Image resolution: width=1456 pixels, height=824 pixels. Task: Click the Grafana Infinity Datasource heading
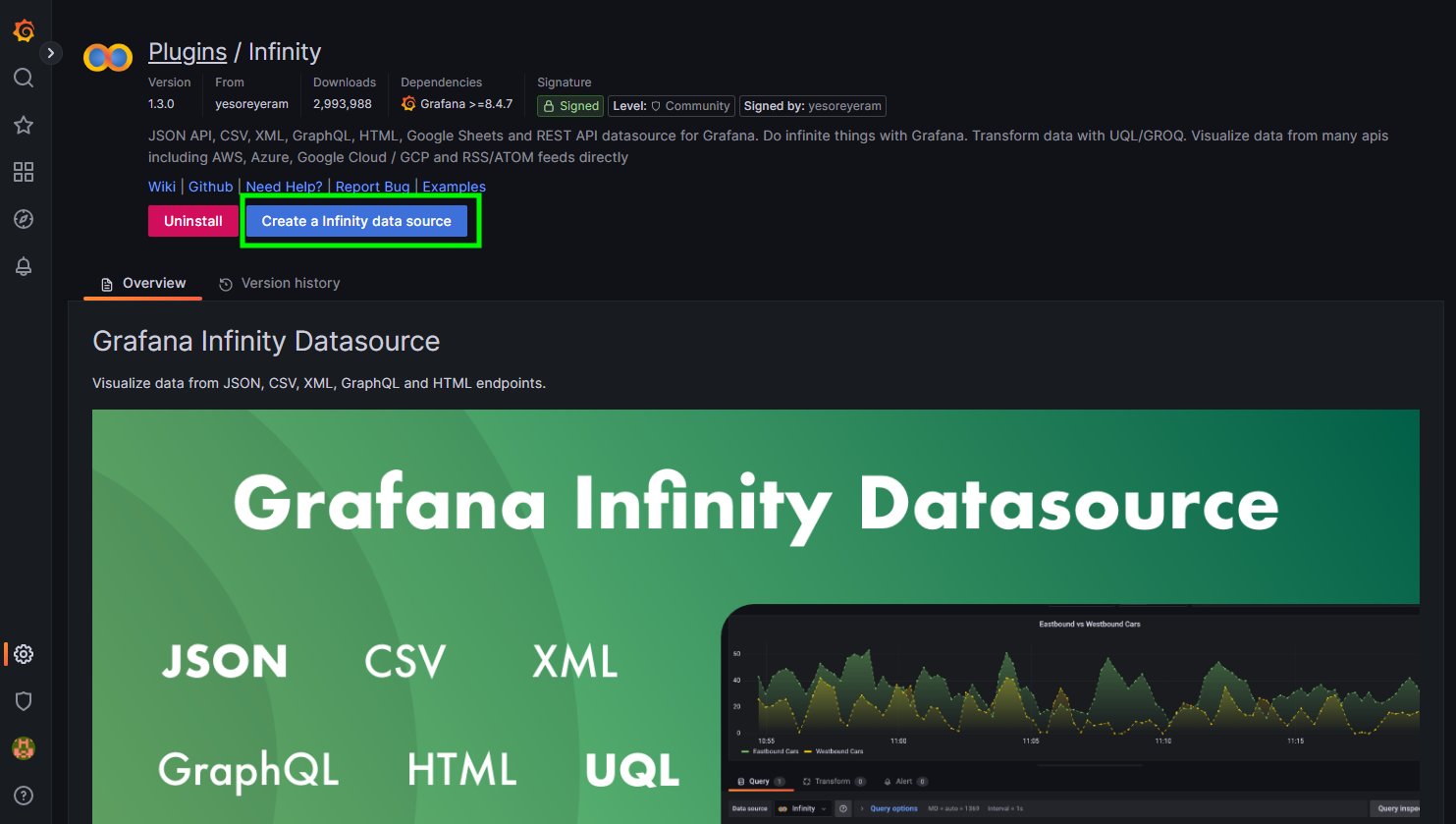click(266, 341)
